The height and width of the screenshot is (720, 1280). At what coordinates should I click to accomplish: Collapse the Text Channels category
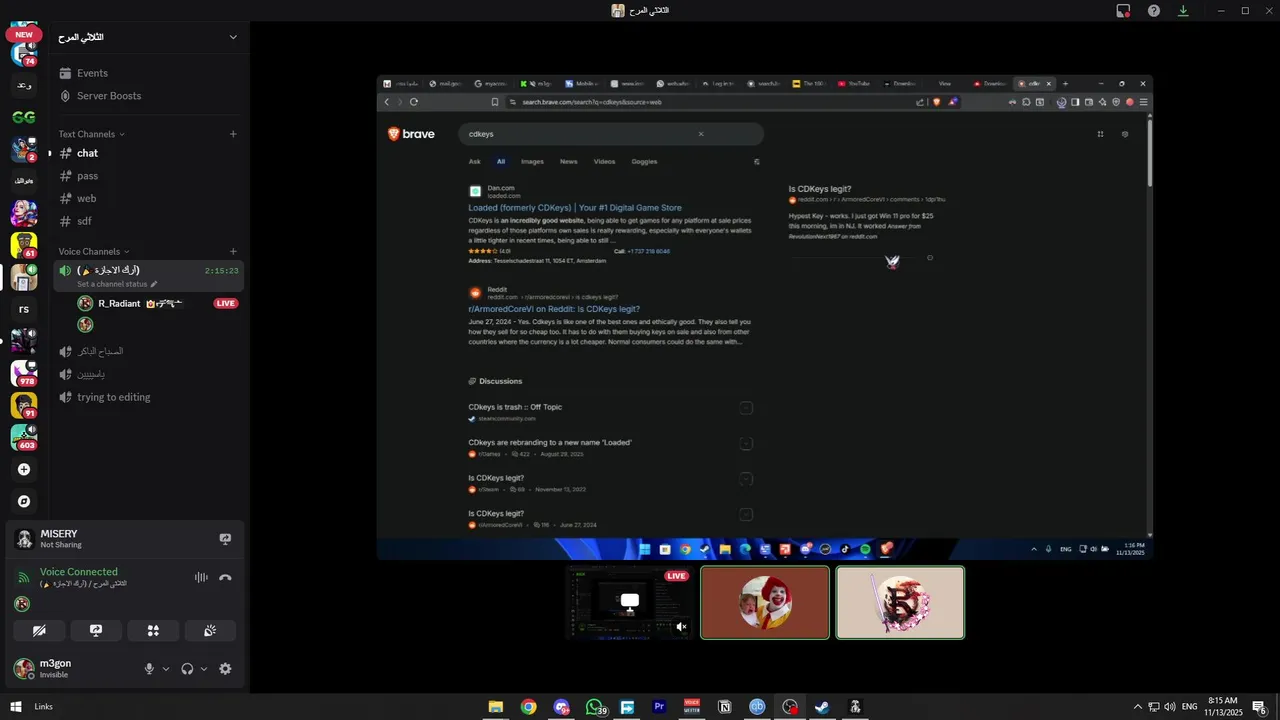pos(91,134)
